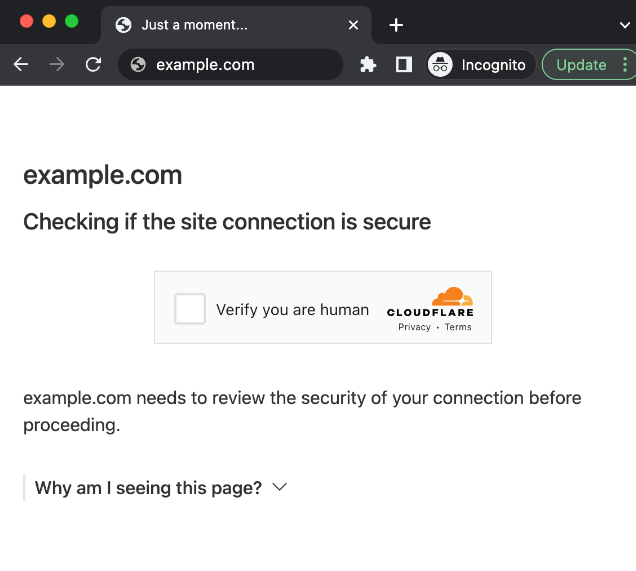Open the new tab plus button
The width and height of the screenshot is (636, 571).
[396, 25]
